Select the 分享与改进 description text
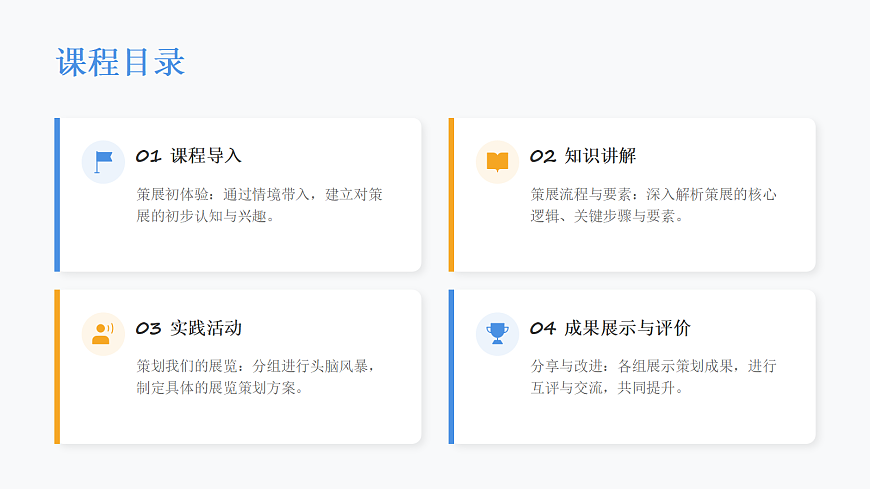 pos(653,376)
